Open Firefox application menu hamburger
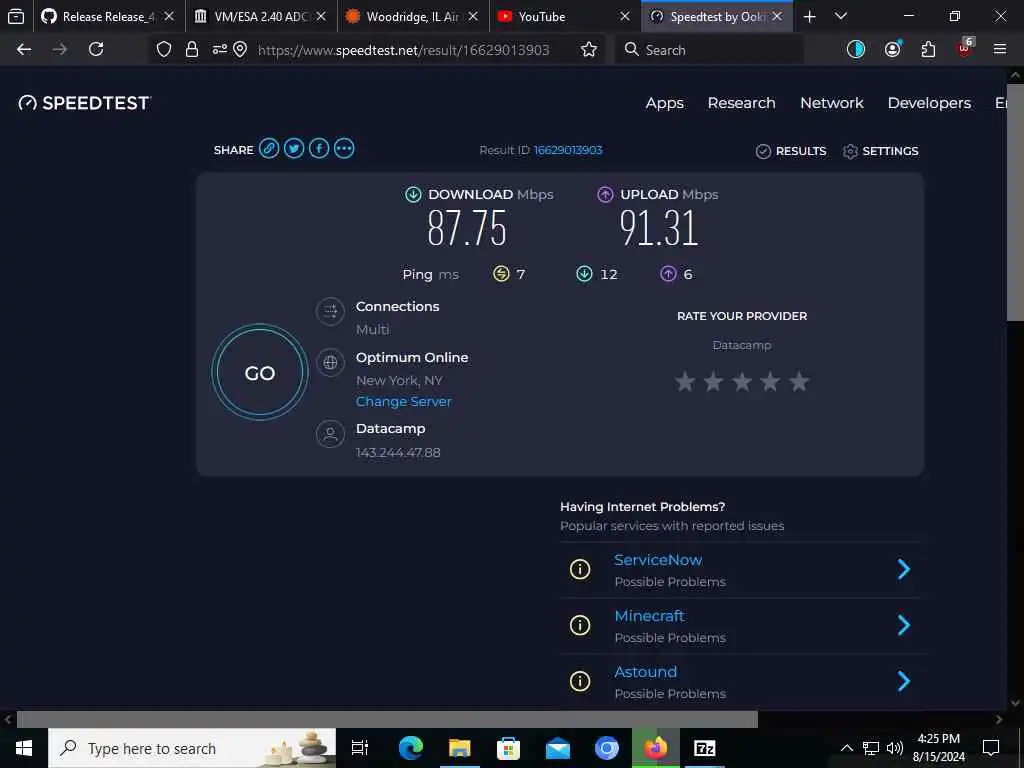This screenshot has width=1024, height=768. tap(1000, 49)
